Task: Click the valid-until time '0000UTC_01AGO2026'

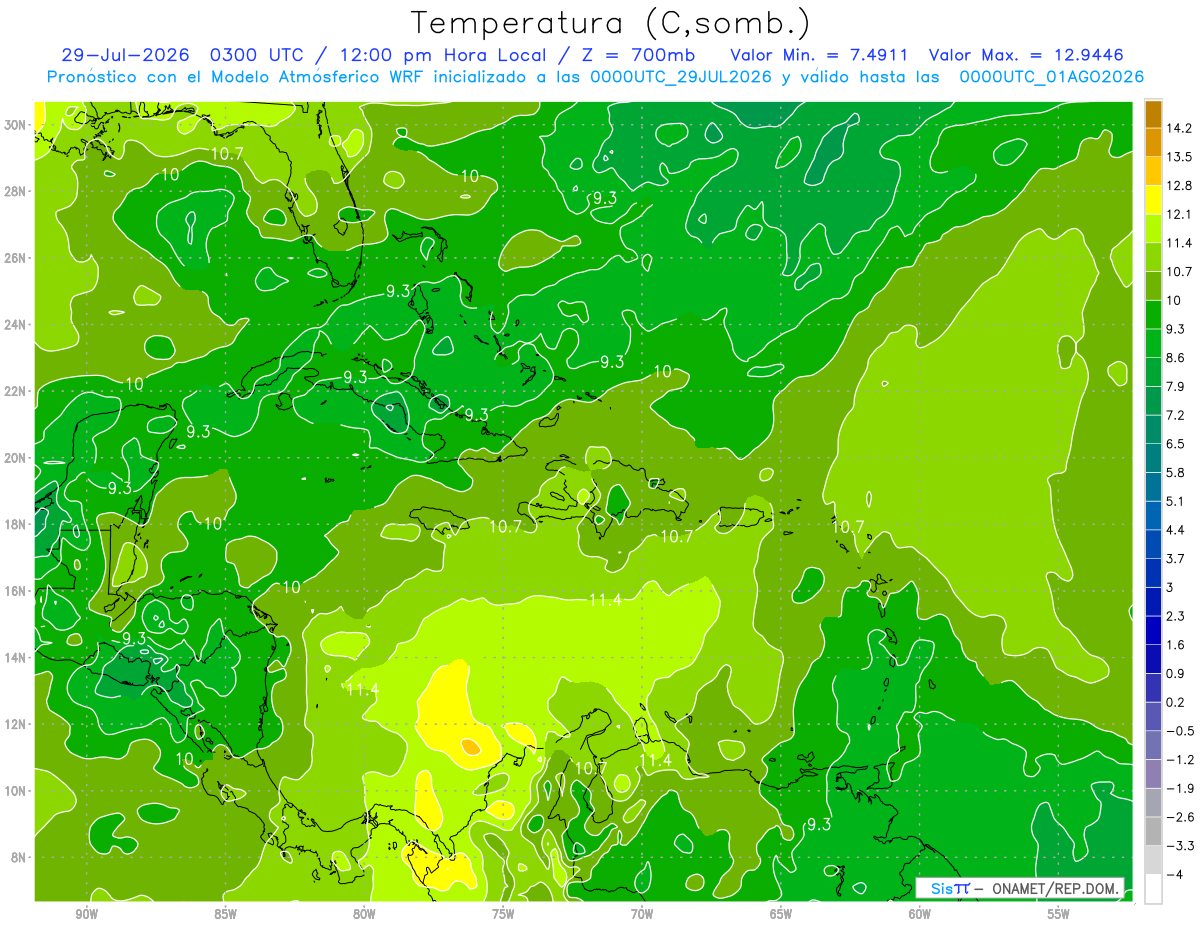Action: (1052, 77)
